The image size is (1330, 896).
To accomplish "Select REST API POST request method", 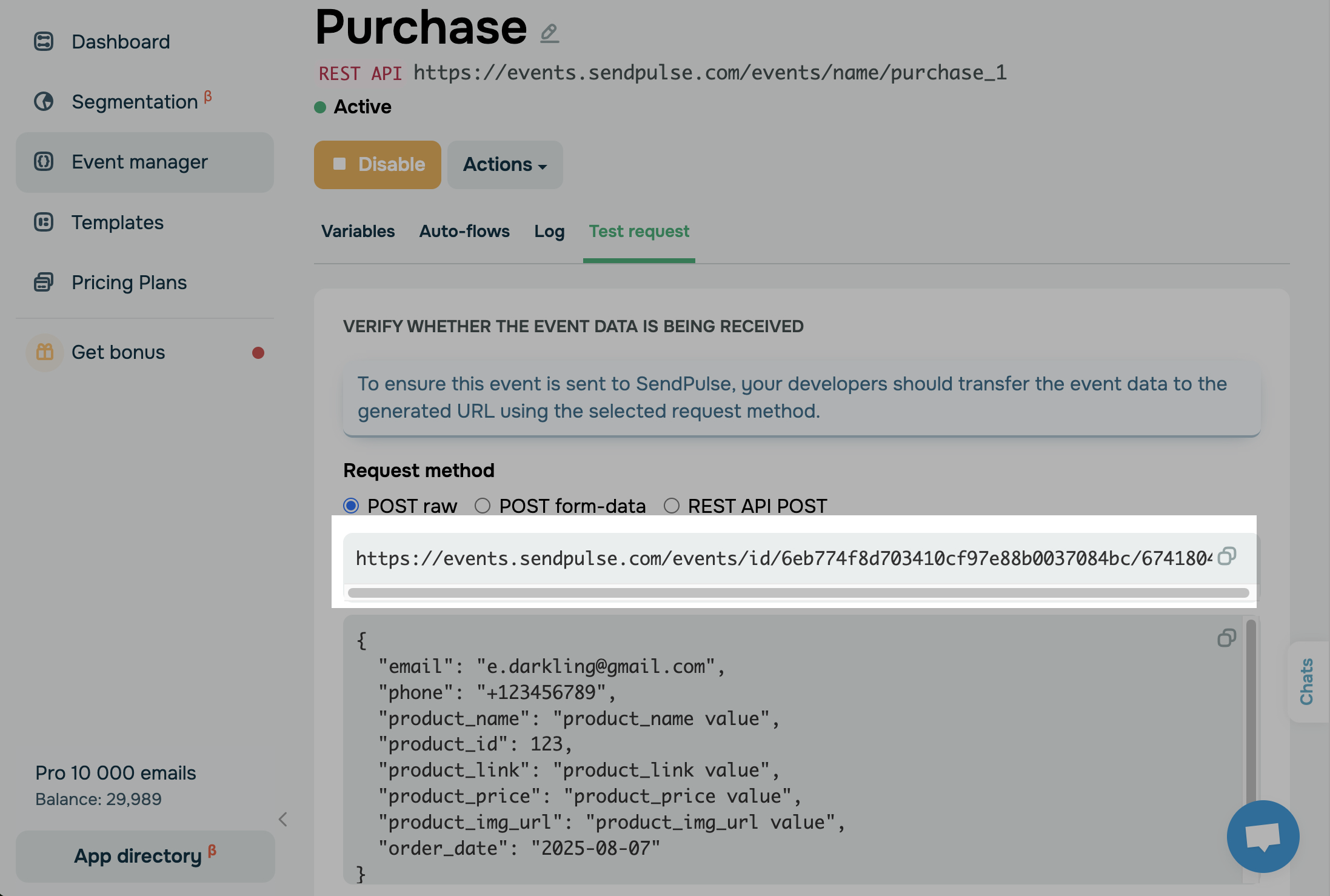I will [x=672, y=505].
